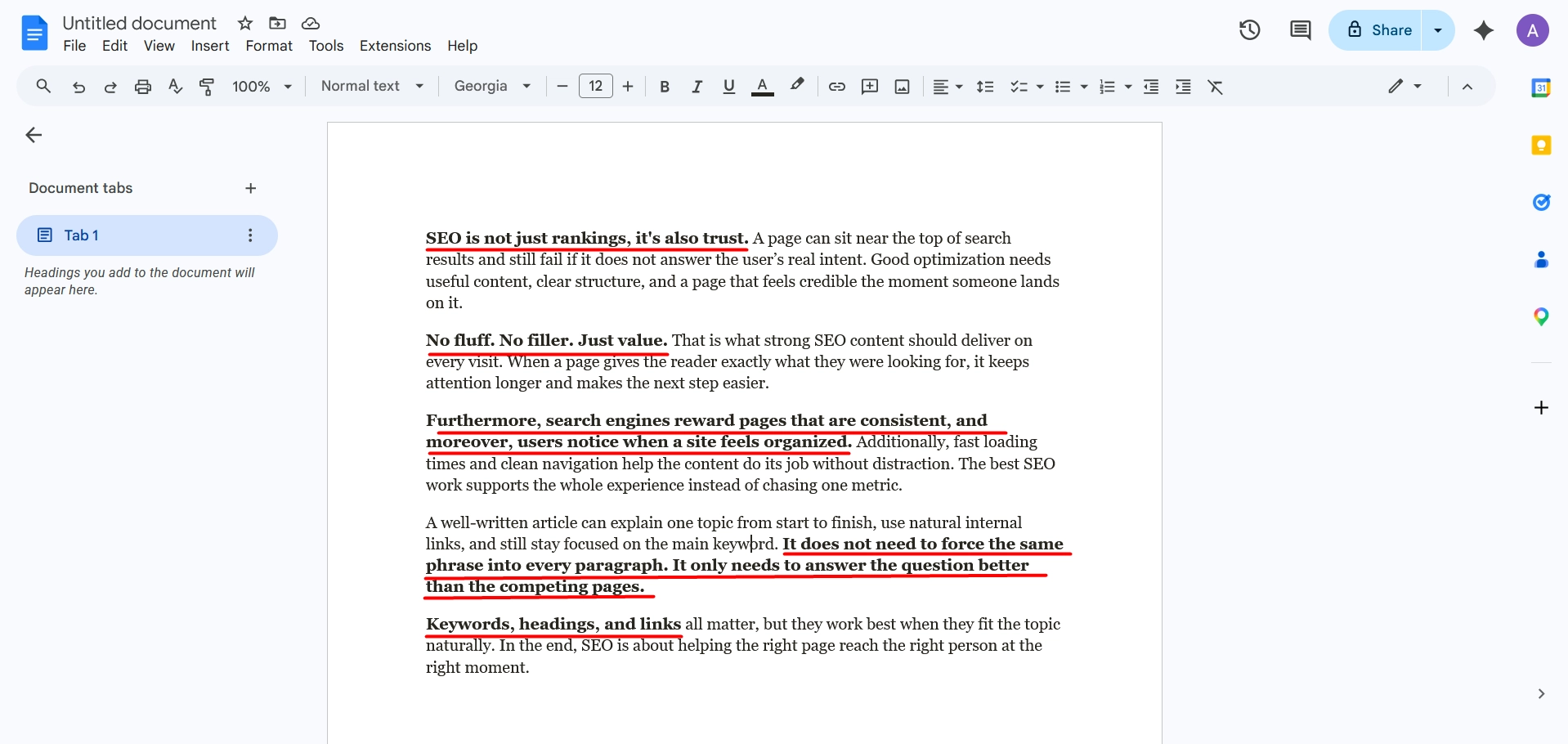Open the Extensions menu
The image size is (1568, 744).
(x=395, y=46)
